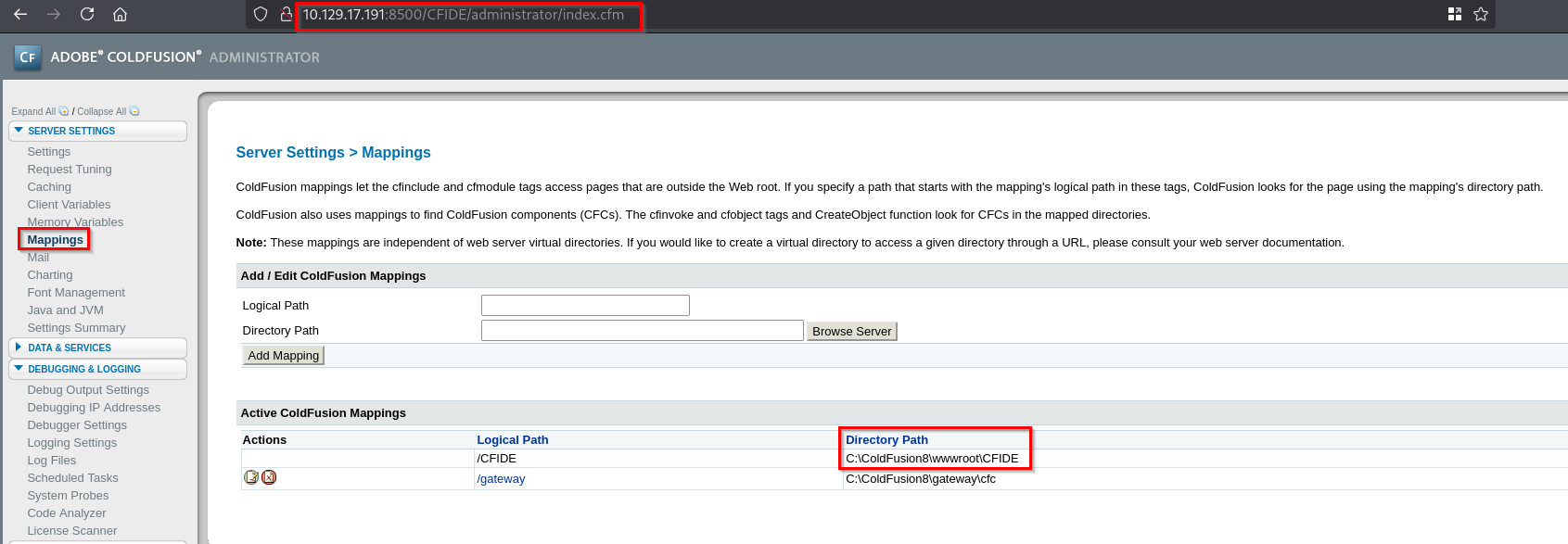Open Scheduled Tasks page

point(72,478)
